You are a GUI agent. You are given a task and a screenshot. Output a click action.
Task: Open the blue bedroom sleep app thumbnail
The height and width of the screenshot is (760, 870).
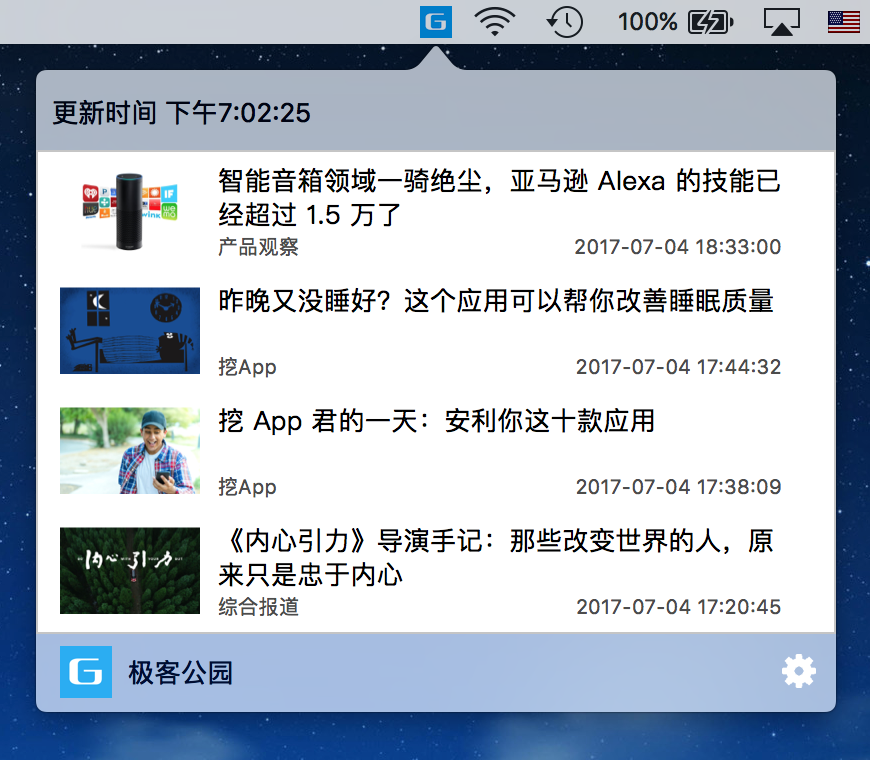click(130, 331)
